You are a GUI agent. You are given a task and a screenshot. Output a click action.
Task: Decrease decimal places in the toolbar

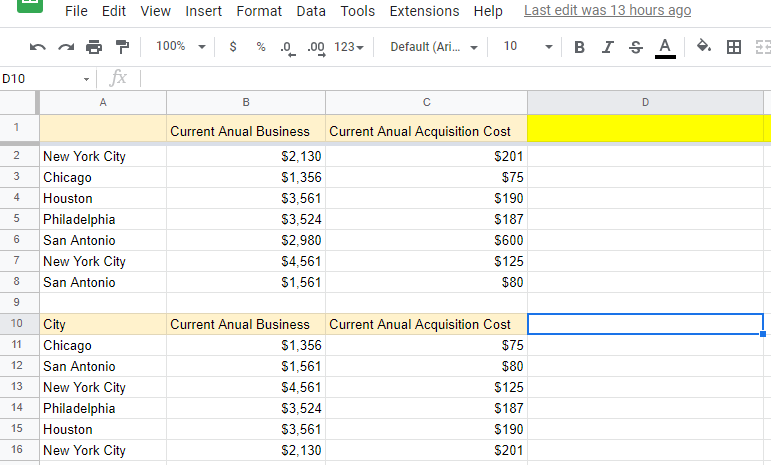[288, 47]
